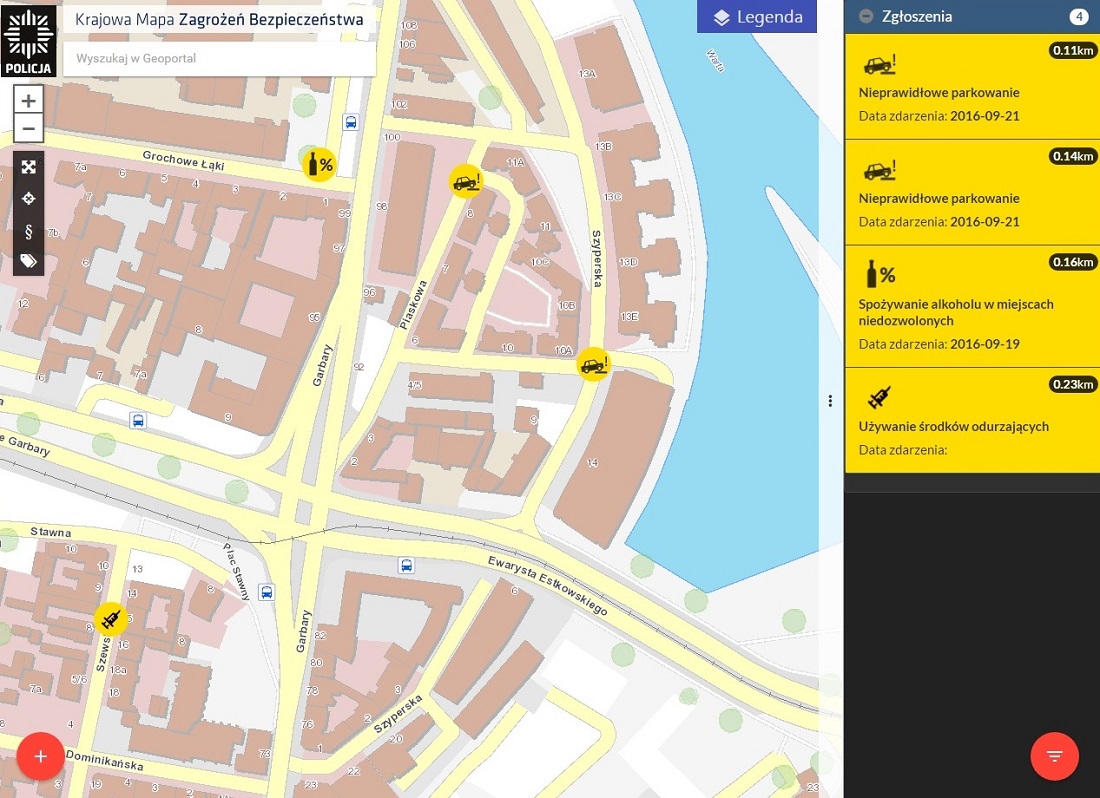Add new report with red plus button
Viewport: 1100px width, 798px height.
(41, 756)
